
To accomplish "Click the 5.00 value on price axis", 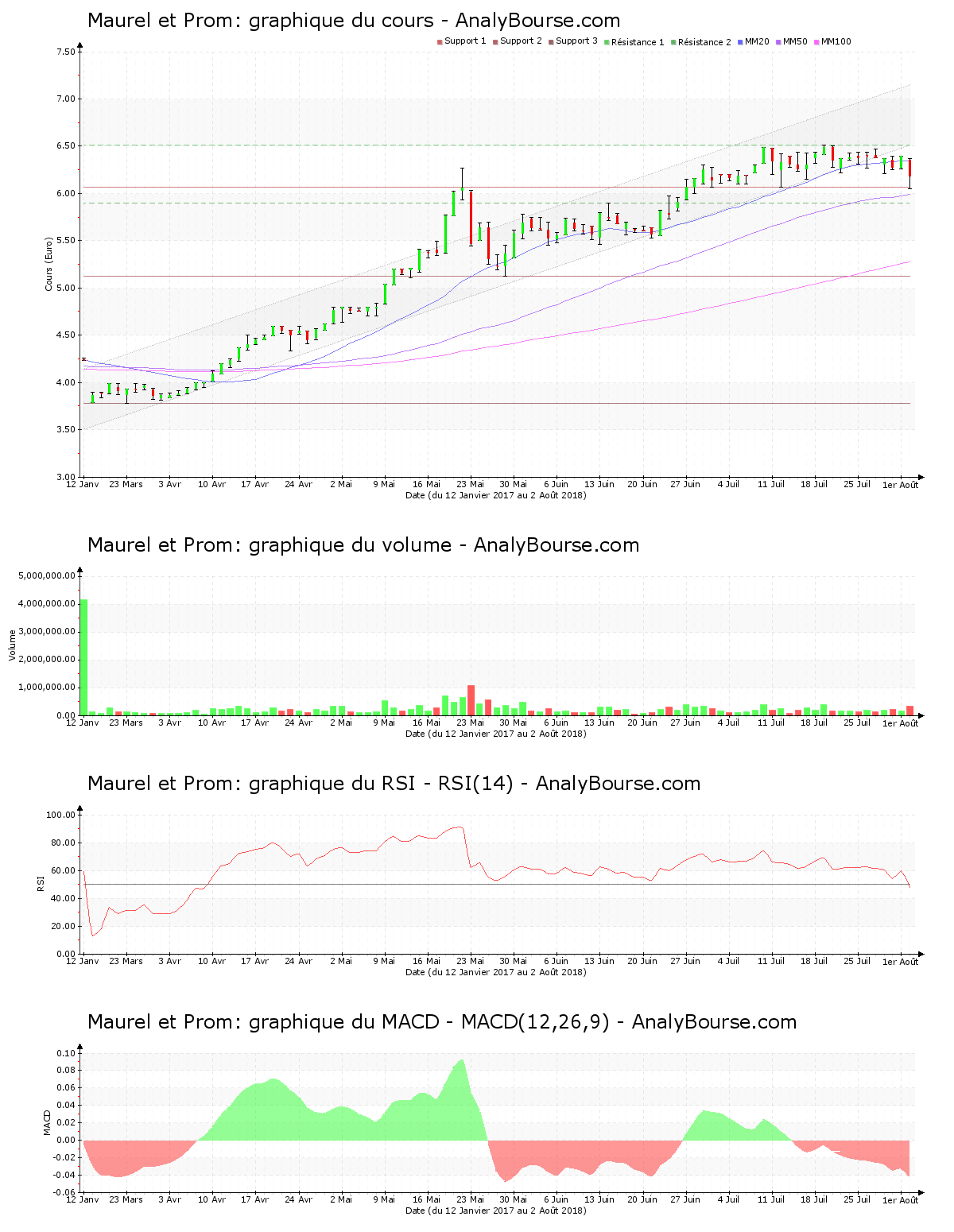I will tap(66, 288).
